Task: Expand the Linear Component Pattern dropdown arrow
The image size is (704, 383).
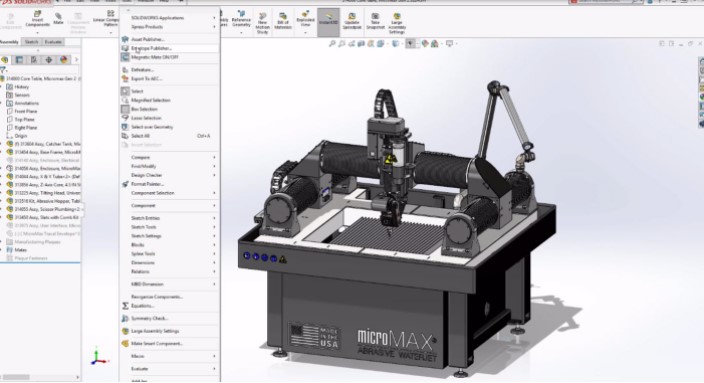Action: point(110,32)
